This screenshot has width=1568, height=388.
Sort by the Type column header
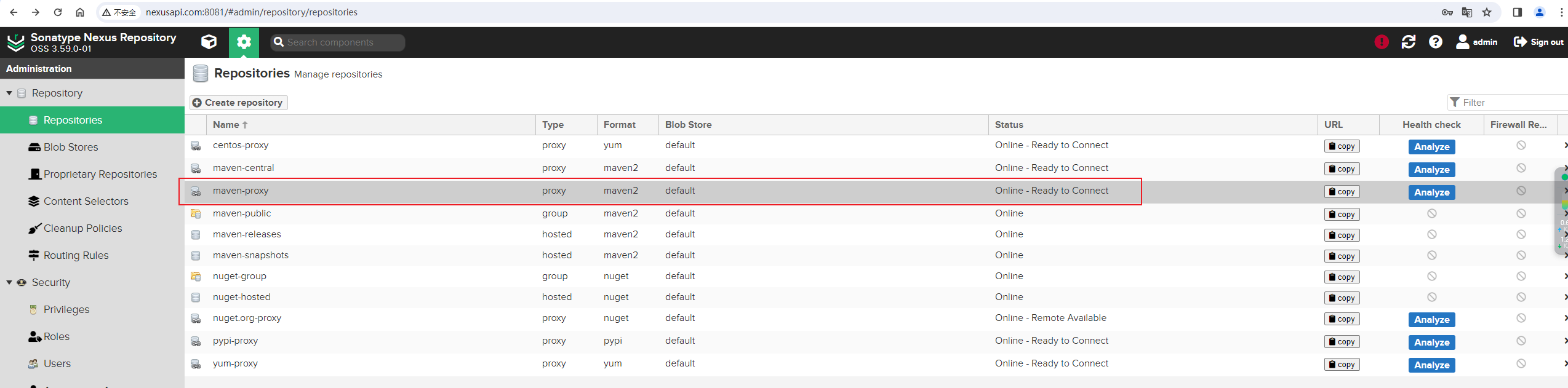tap(566, 125)
